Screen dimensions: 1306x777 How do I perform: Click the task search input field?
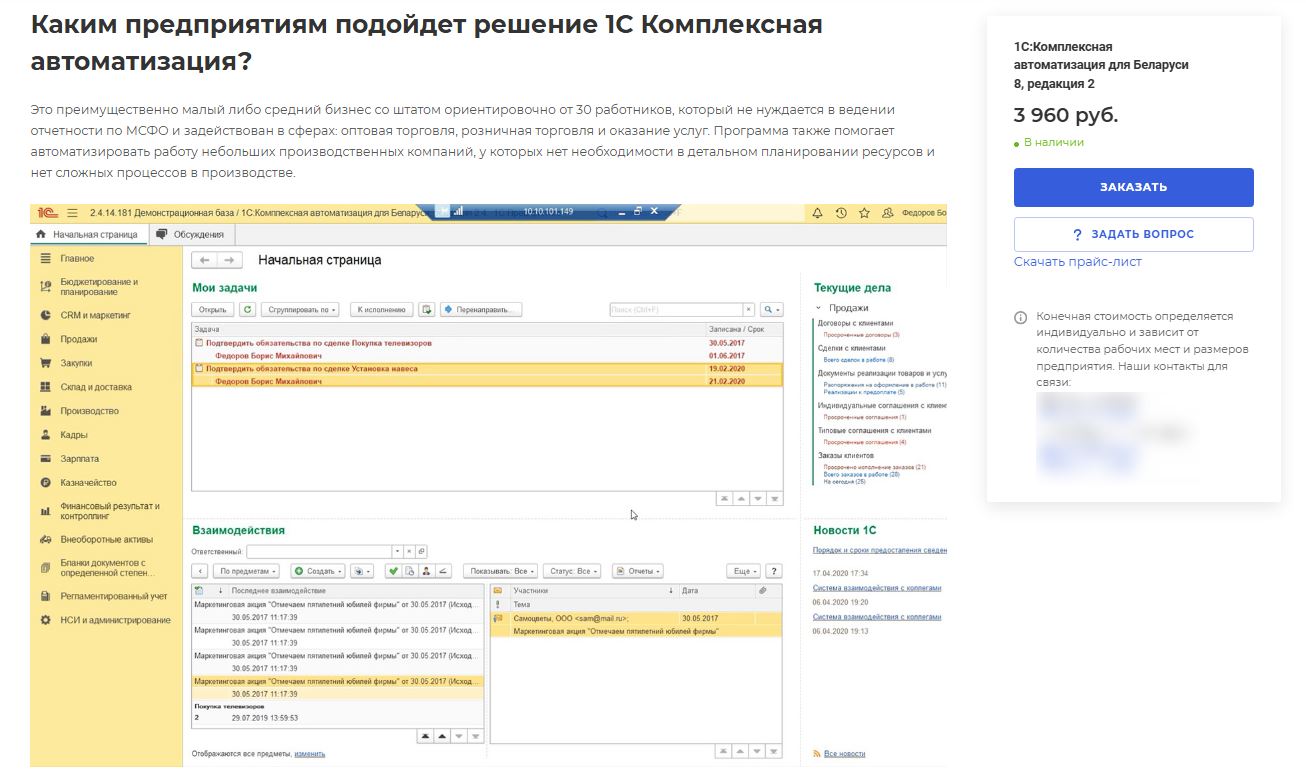click(x=675, y=310)
